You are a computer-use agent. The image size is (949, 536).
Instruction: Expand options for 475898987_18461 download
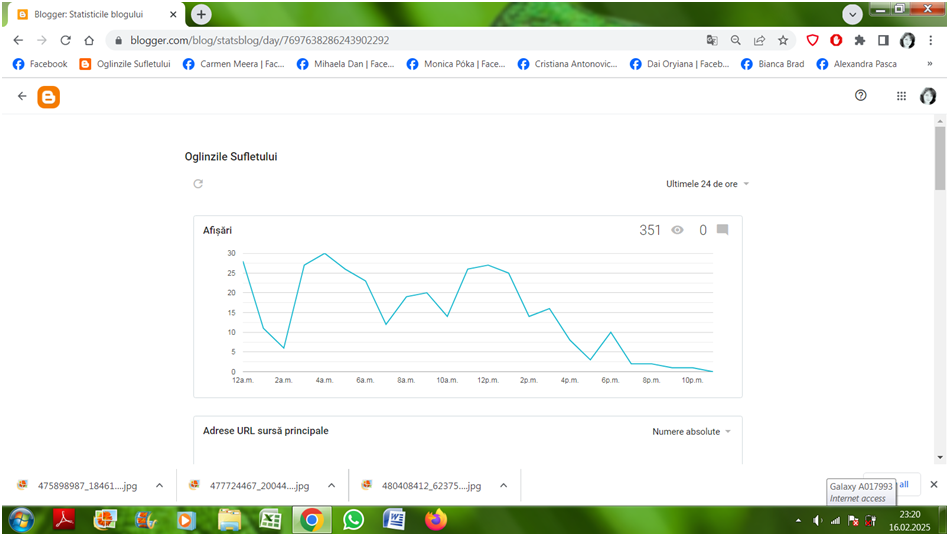(x=159, y=485)
